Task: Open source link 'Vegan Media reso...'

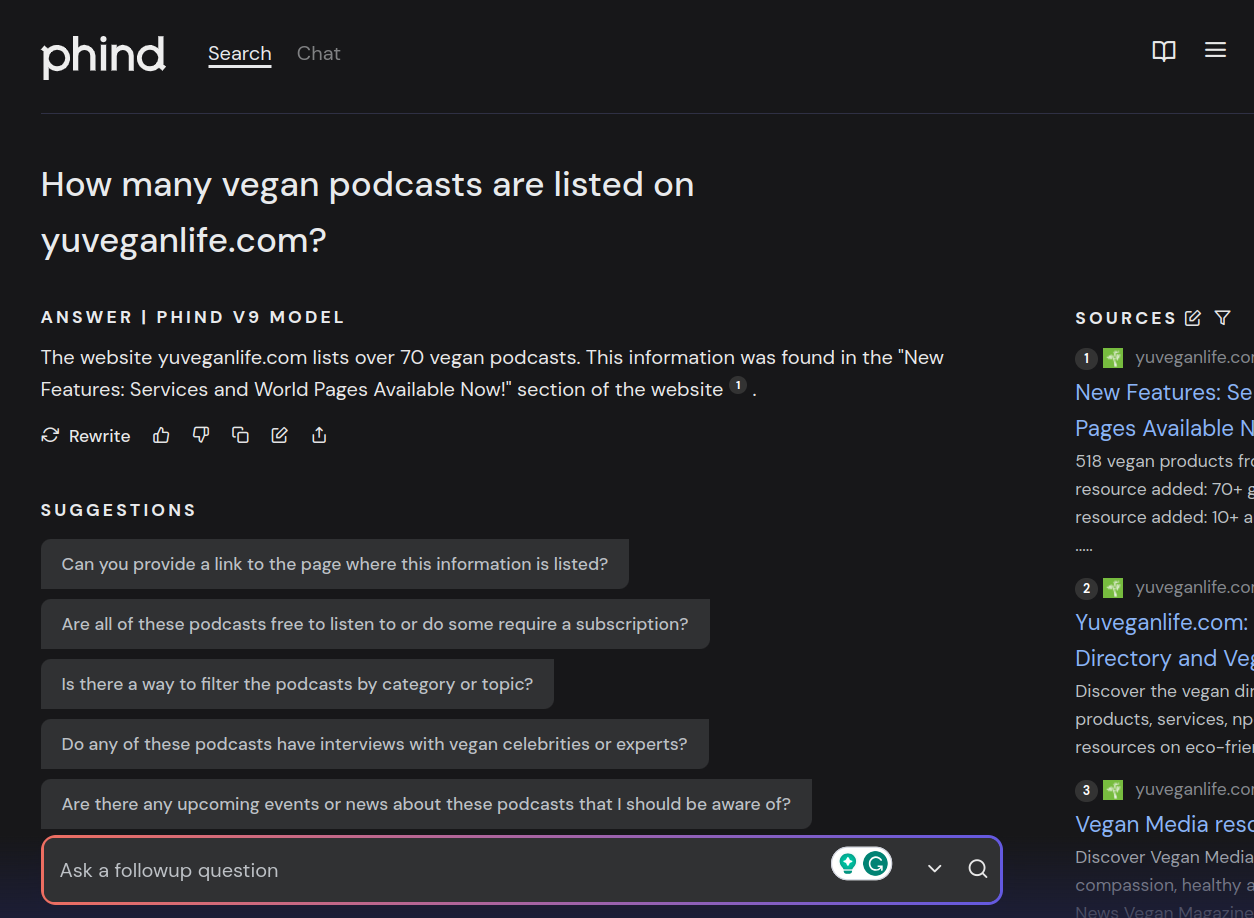Action: tap(1164, 824)
